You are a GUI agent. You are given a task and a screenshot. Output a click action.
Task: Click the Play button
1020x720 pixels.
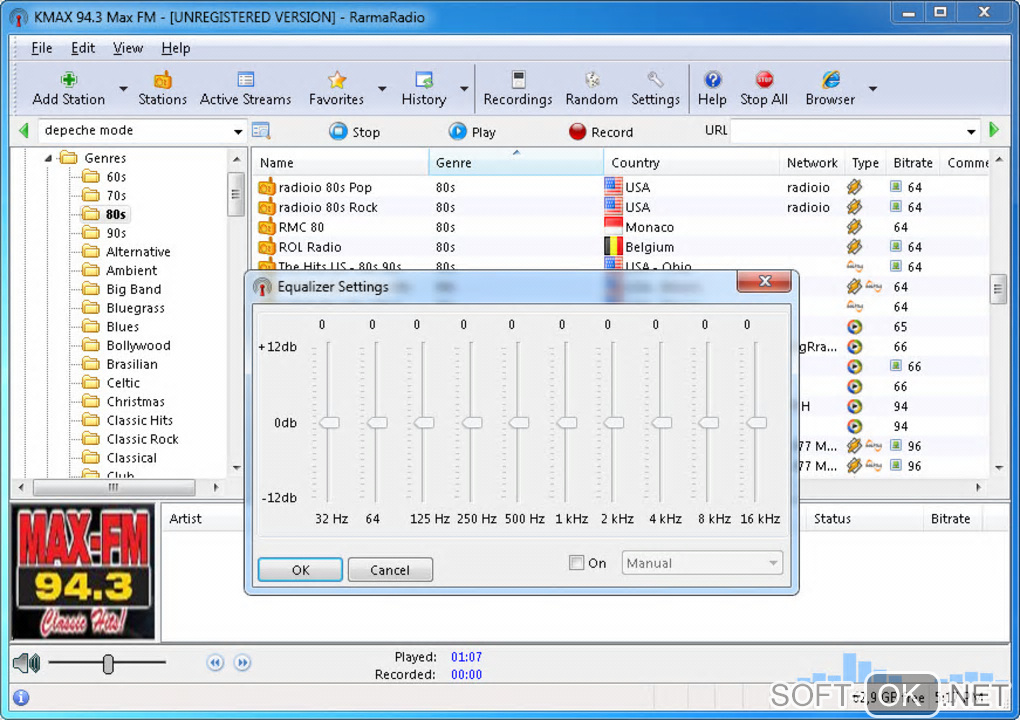point(472,132)
